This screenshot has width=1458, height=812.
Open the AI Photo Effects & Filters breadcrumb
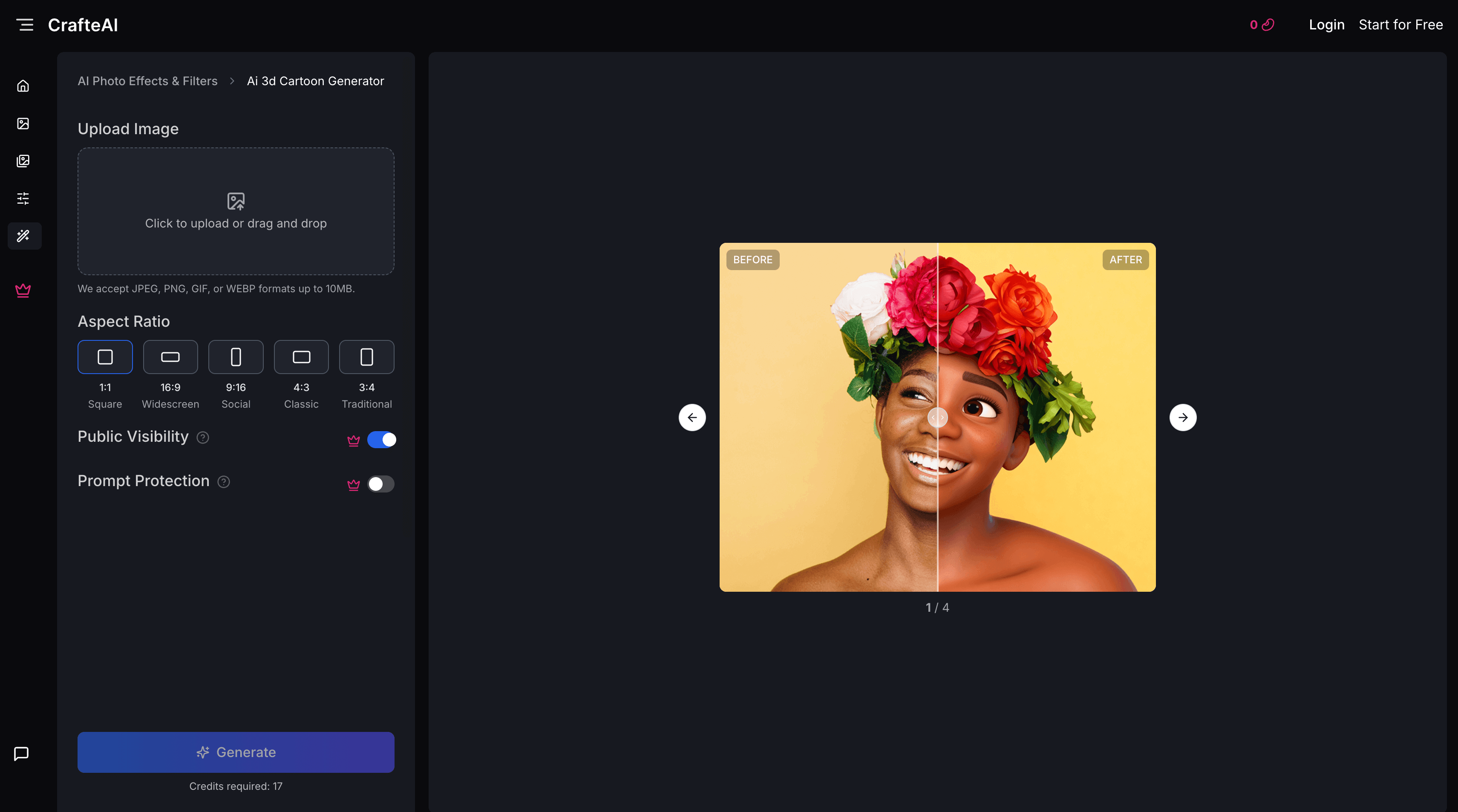coord(147,81)
